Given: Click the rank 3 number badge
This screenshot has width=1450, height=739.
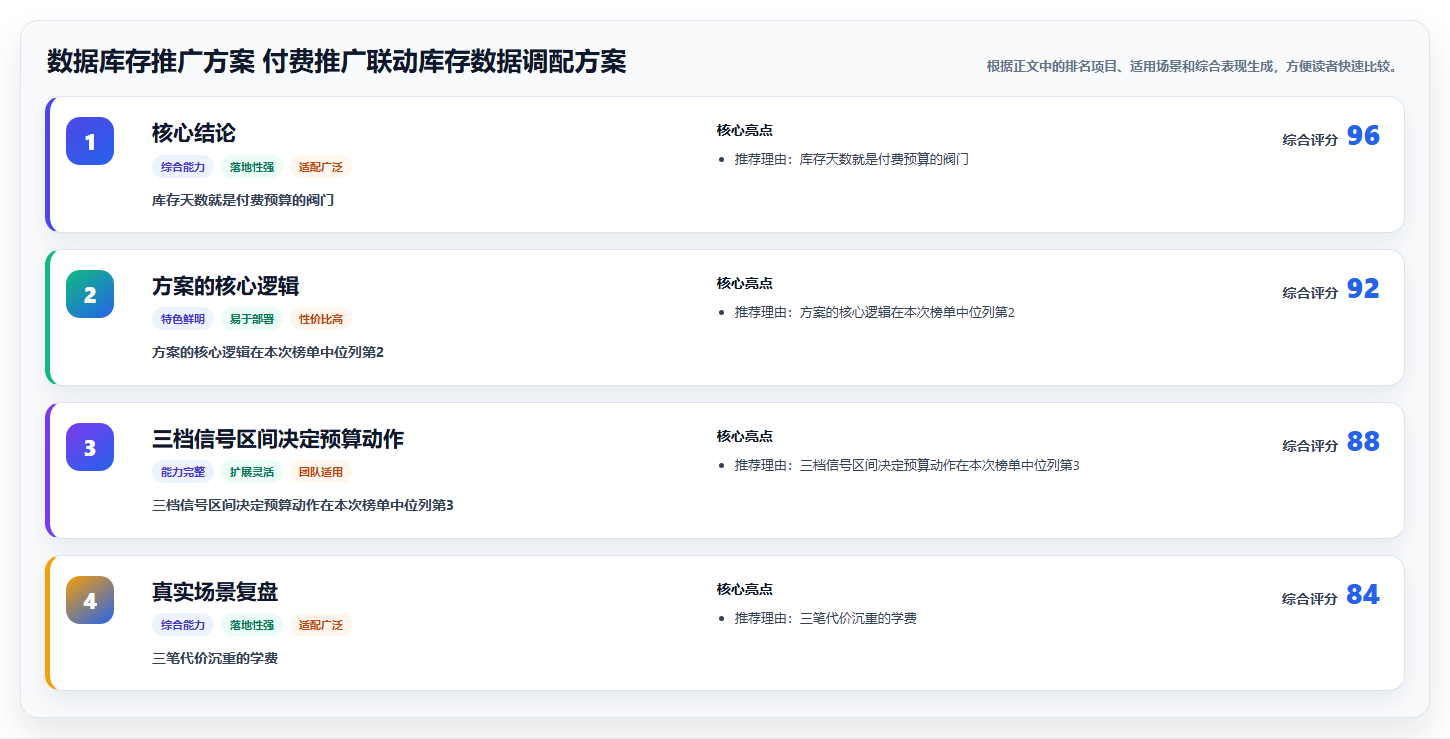Looking at the screenshot, I should (x=90, y=447).
